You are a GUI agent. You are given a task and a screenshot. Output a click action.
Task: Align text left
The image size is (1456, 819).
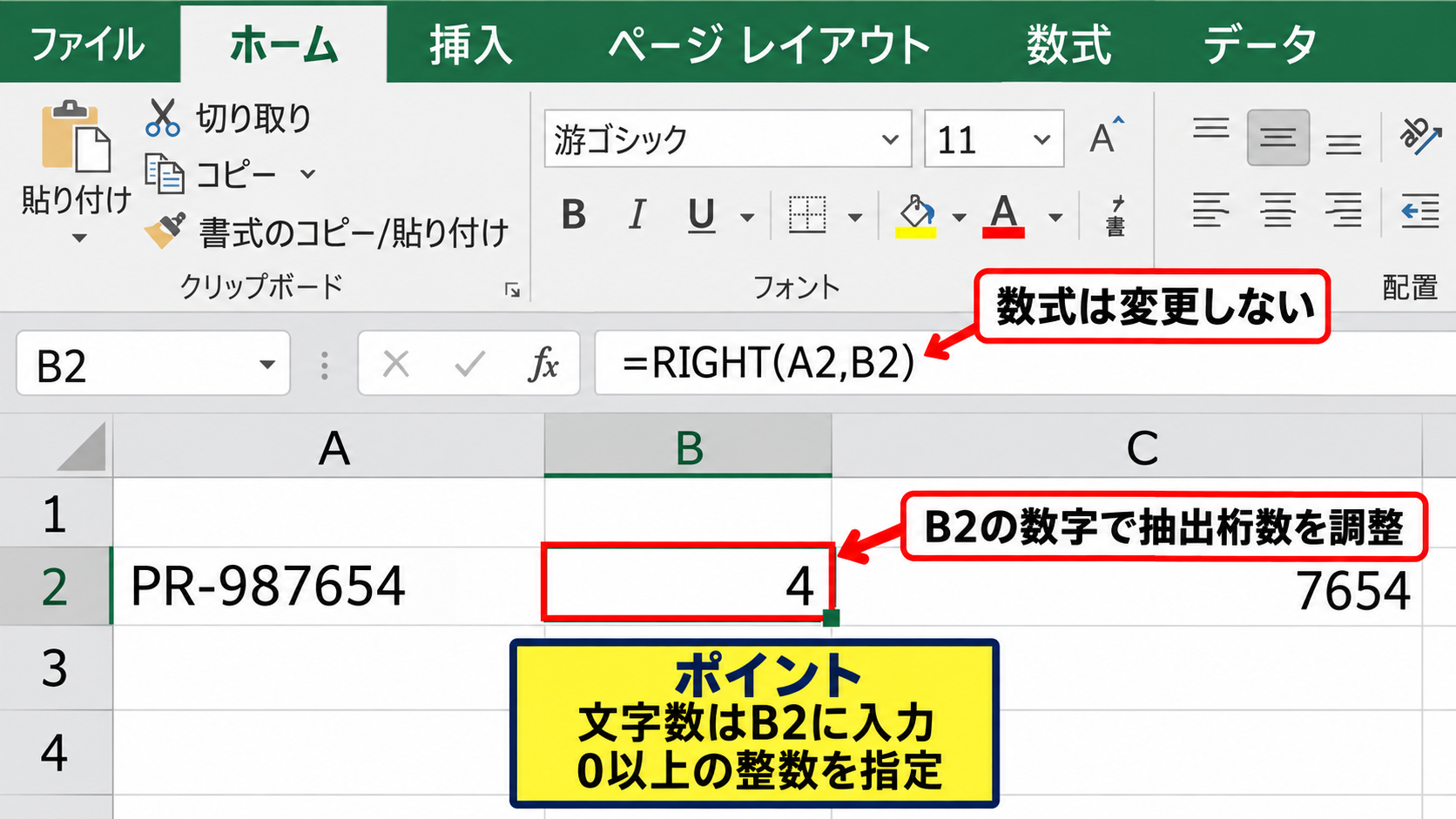click(1210, 210)
